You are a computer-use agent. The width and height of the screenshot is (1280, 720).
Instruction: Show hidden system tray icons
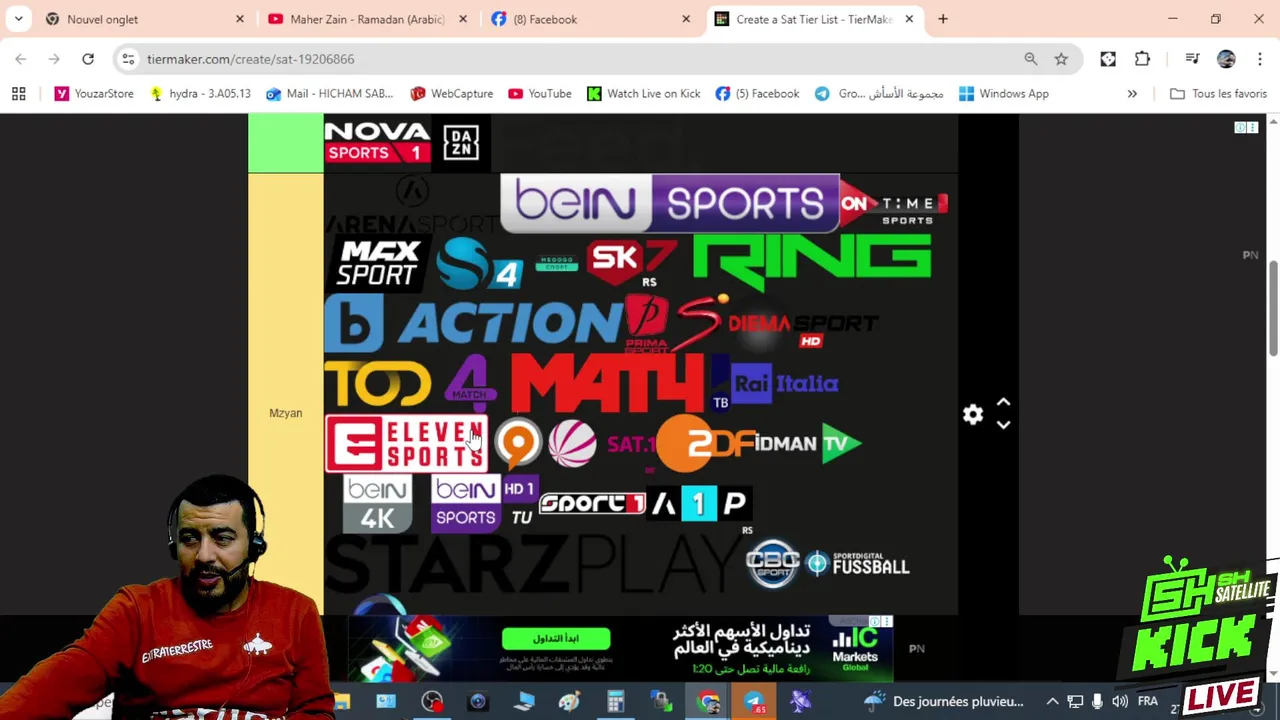click(1052, 702)
